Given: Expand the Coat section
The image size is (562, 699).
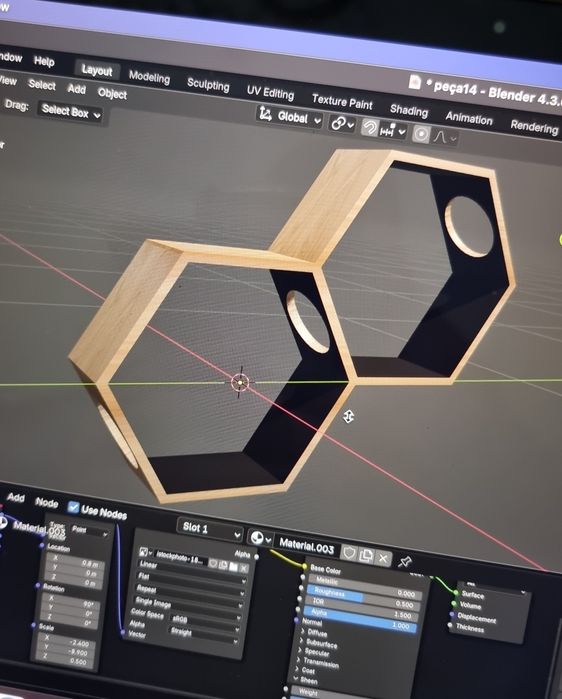Looking at the screenshot, I should [x=306, y=670].
